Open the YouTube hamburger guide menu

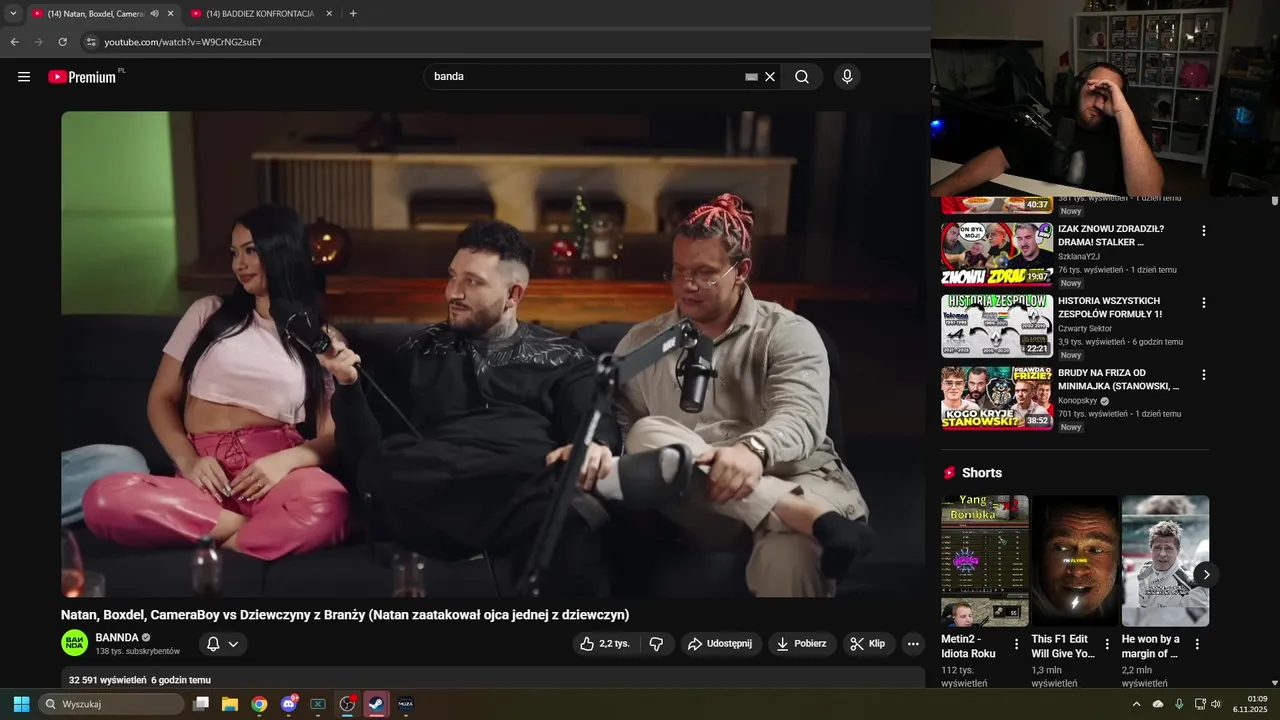point(24,77)
